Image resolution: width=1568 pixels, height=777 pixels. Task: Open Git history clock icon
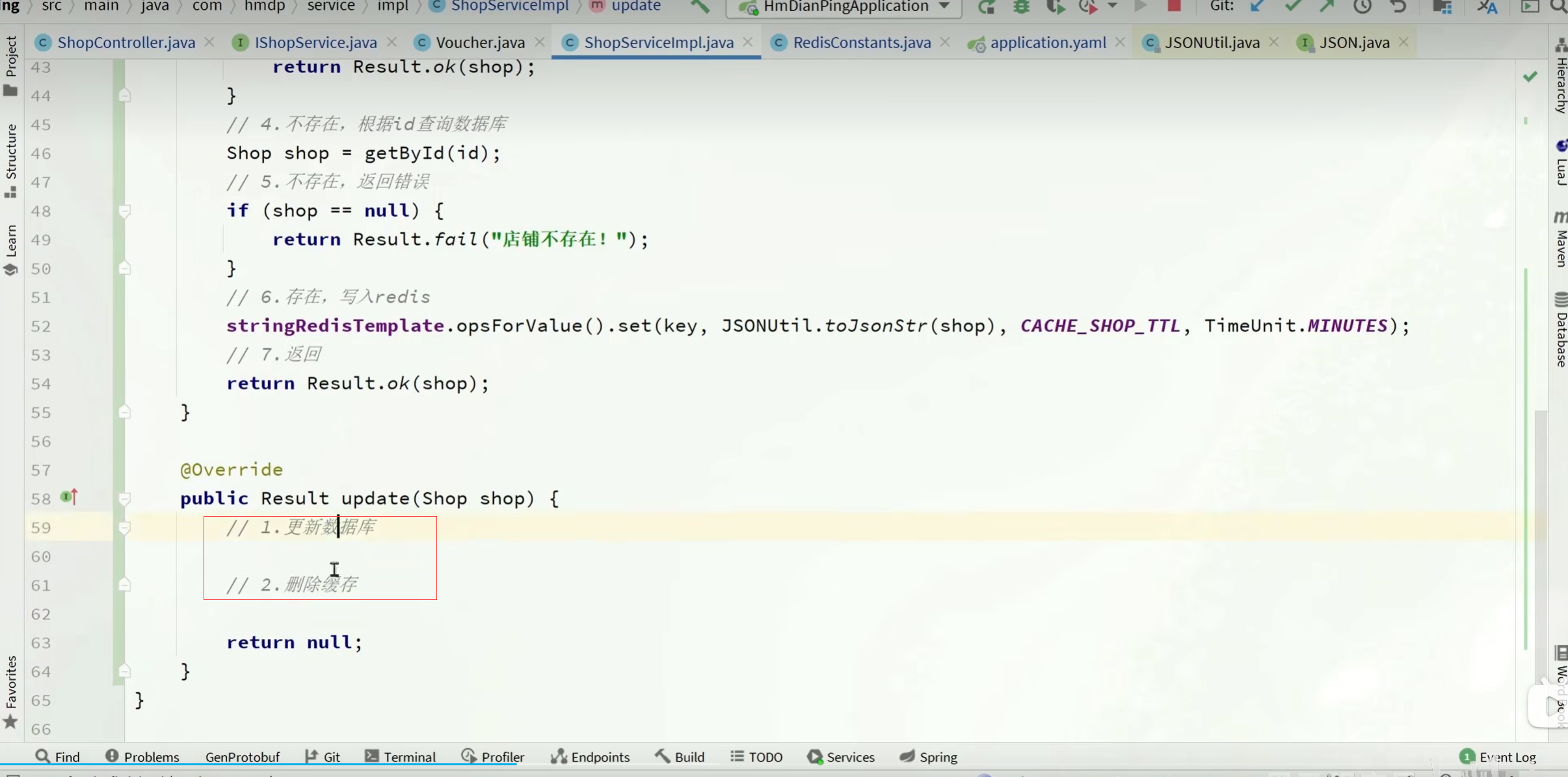coord(1362,7)
